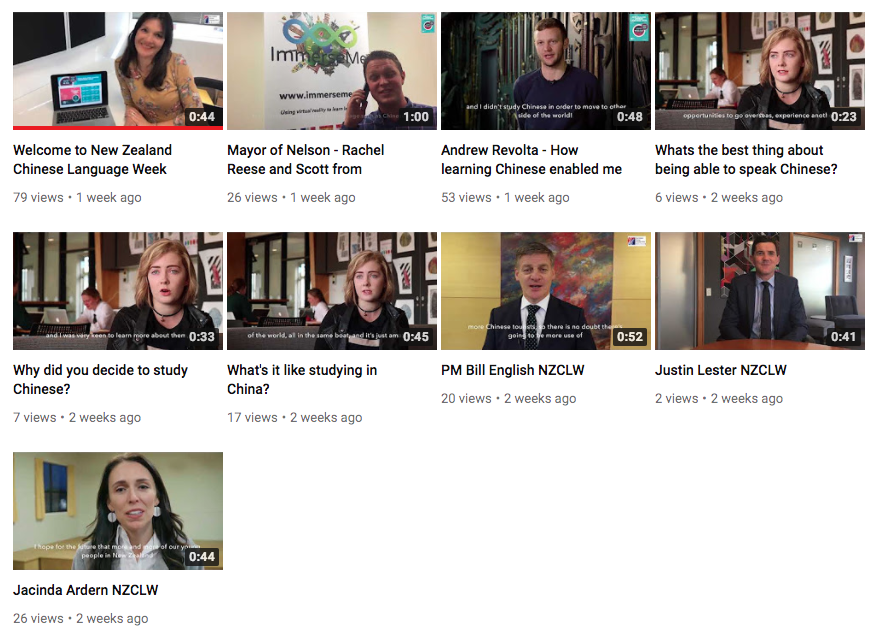Viewport: 896px width, 629px height.
Task: Click the Jacinda Ardern NZCLW title text
Action: pos(86,590)
